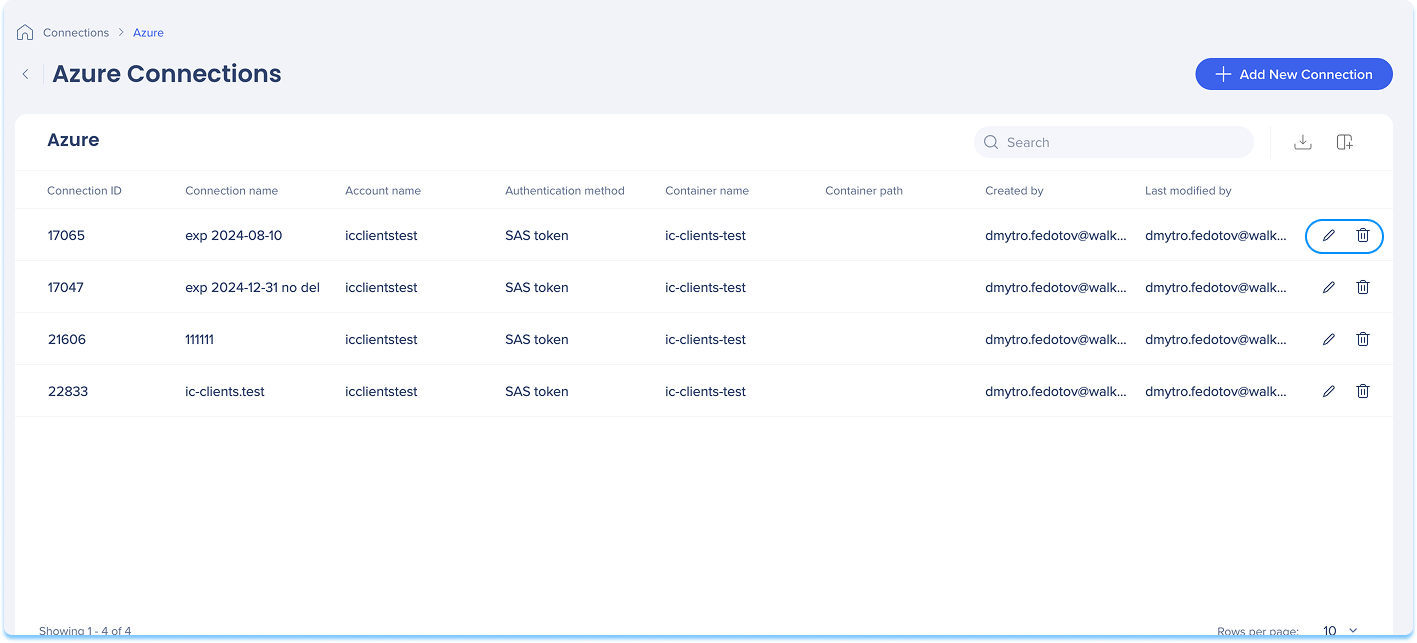Click the download table icon
This screenshot has width=1417, height=643.
[1302, 142]
